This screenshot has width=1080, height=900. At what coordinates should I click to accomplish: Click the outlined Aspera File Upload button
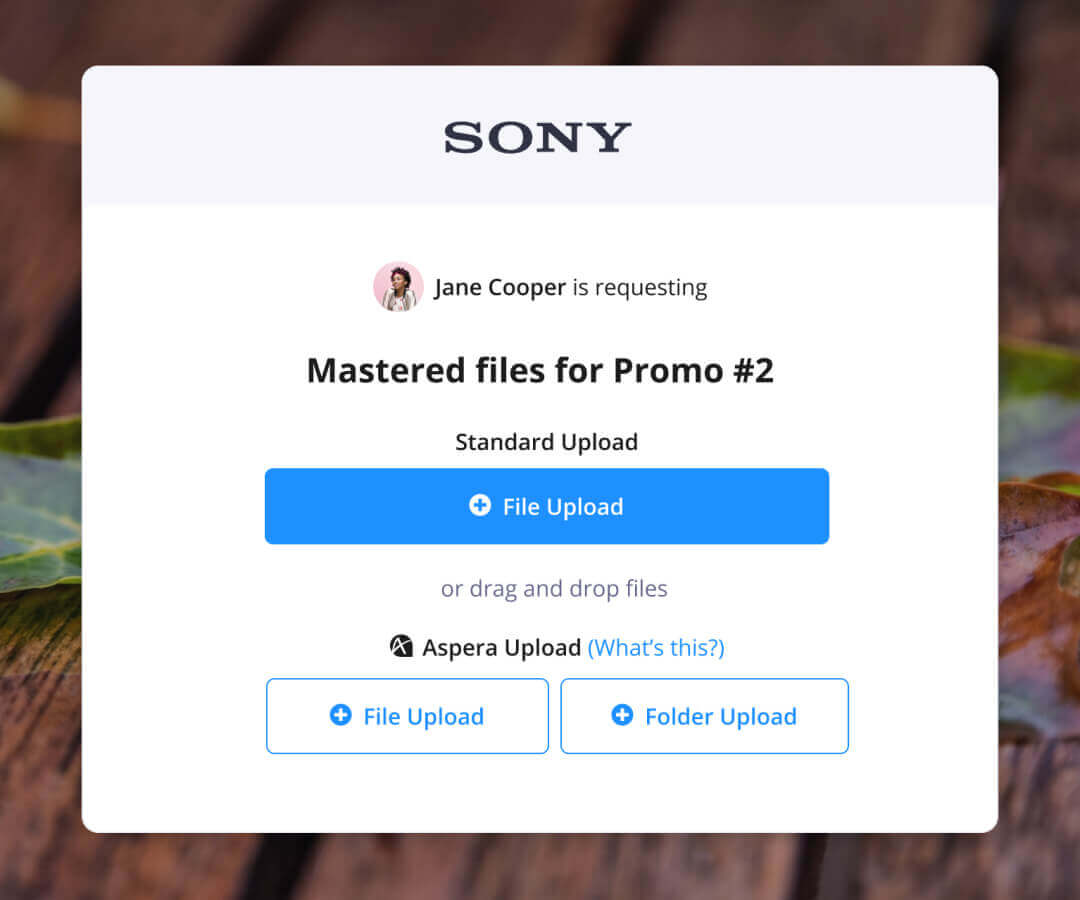[407, 716]
